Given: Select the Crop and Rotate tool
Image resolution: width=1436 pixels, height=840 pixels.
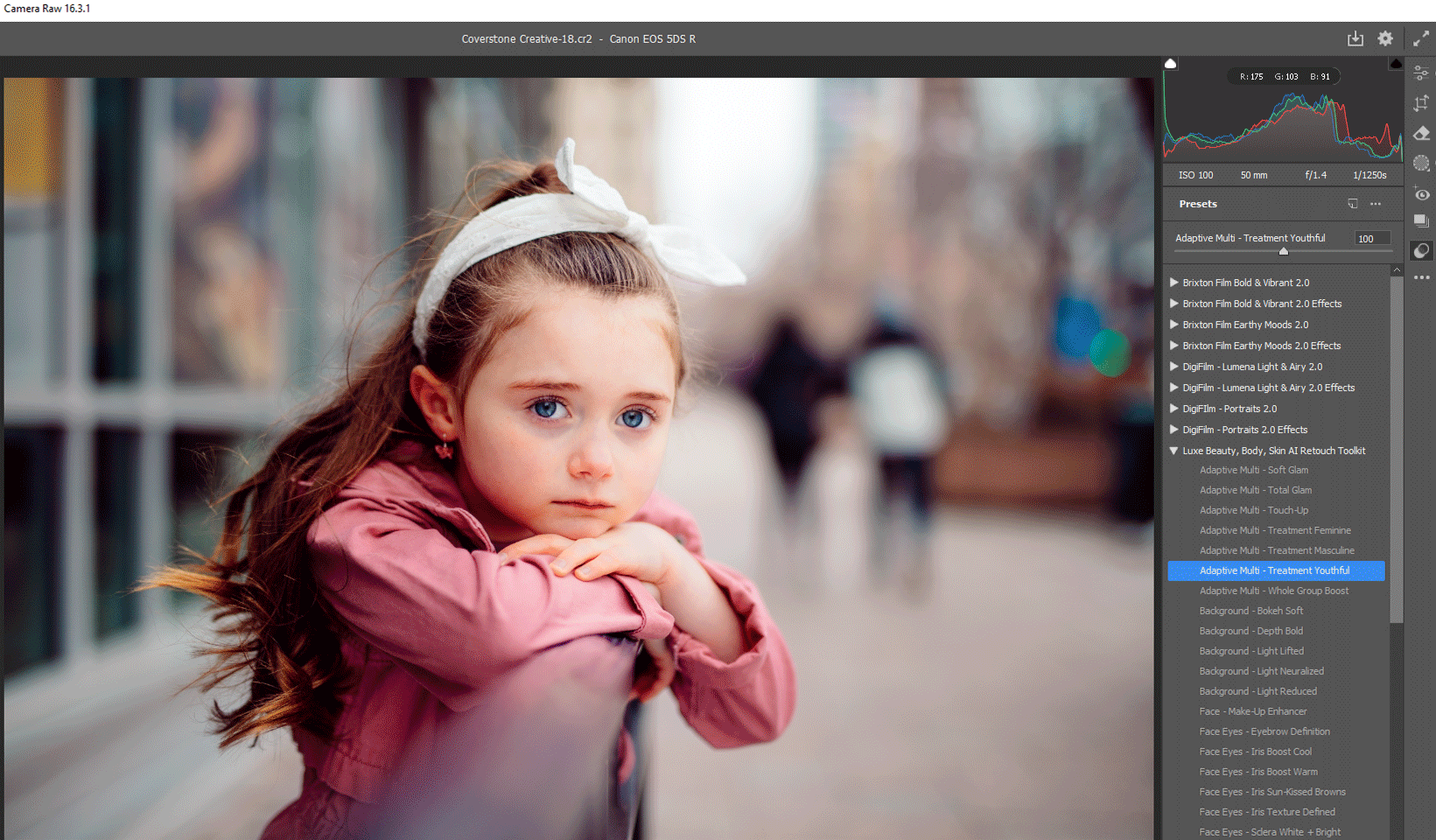Looking at the screenshot, I should coord(1421,103).
